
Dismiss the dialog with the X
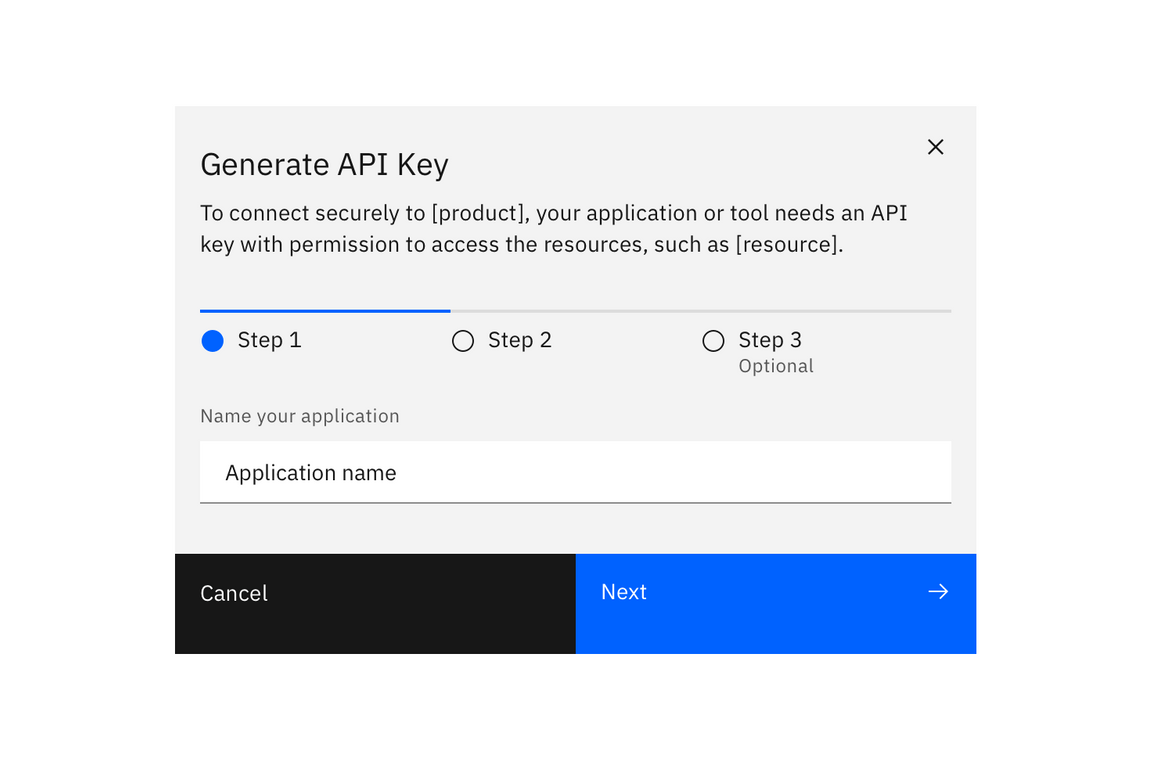point(935,146)
